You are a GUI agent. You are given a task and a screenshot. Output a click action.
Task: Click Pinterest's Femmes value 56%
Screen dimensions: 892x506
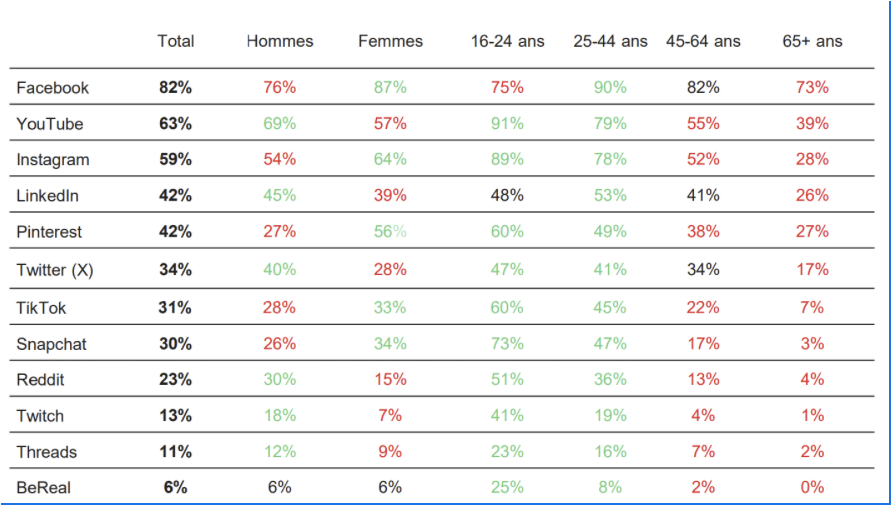[390, 232]
